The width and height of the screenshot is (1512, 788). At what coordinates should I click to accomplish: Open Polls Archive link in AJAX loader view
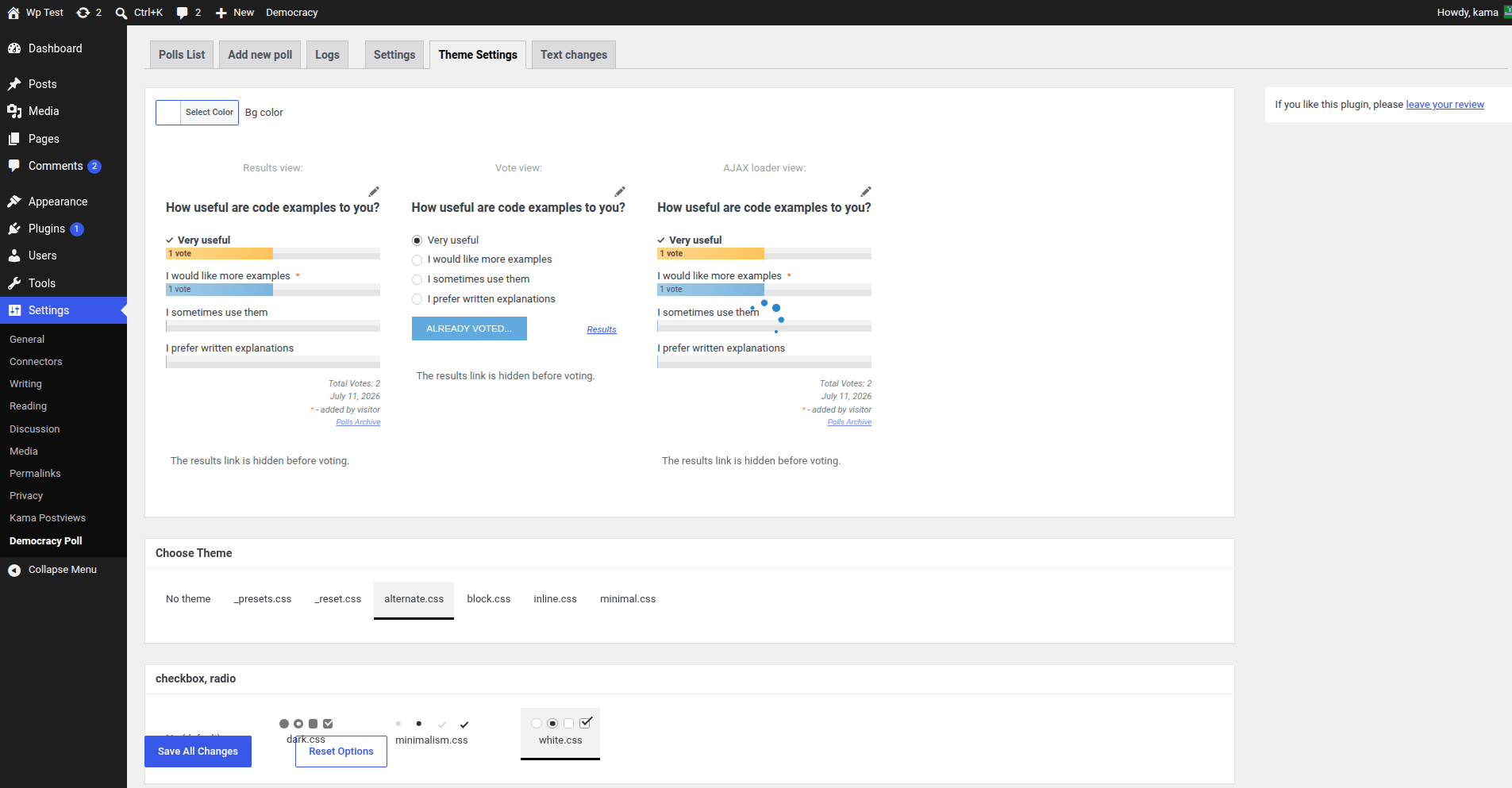coord(849,422)
